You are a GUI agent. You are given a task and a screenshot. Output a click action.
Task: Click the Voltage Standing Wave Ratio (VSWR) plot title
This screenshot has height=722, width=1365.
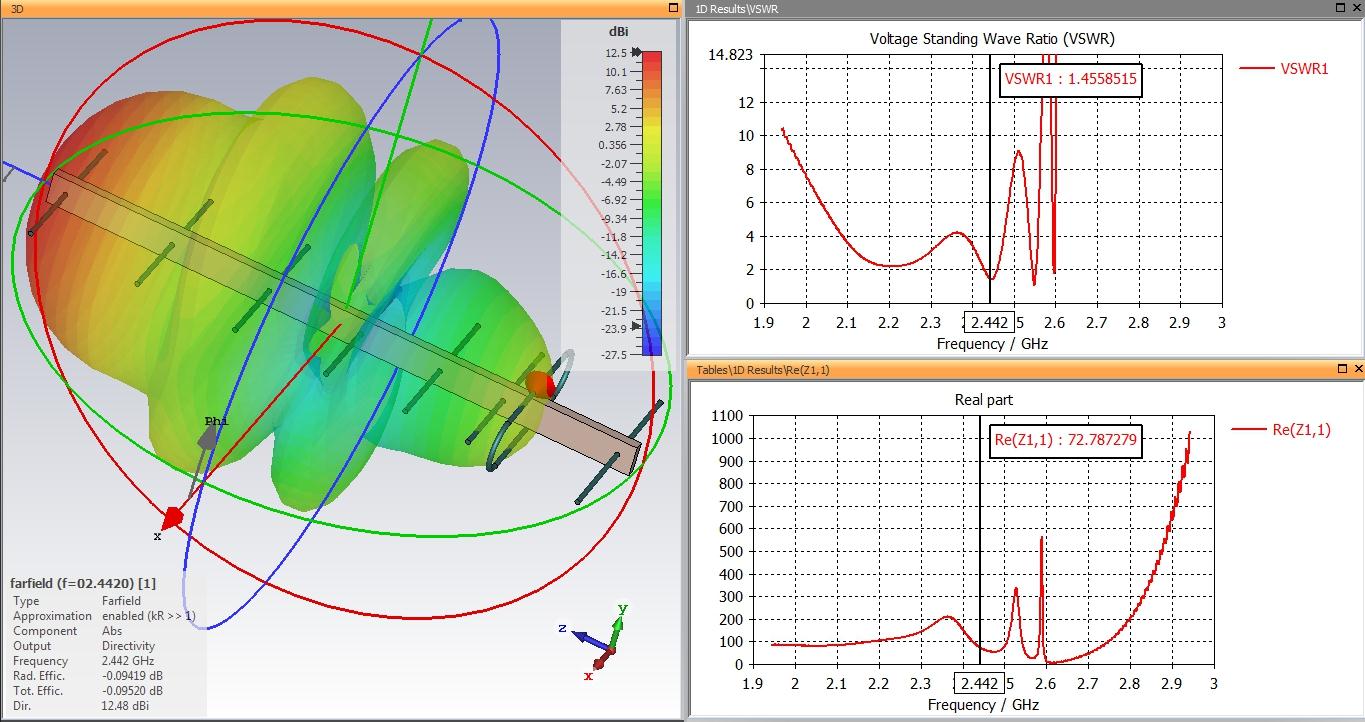(992, 39)
